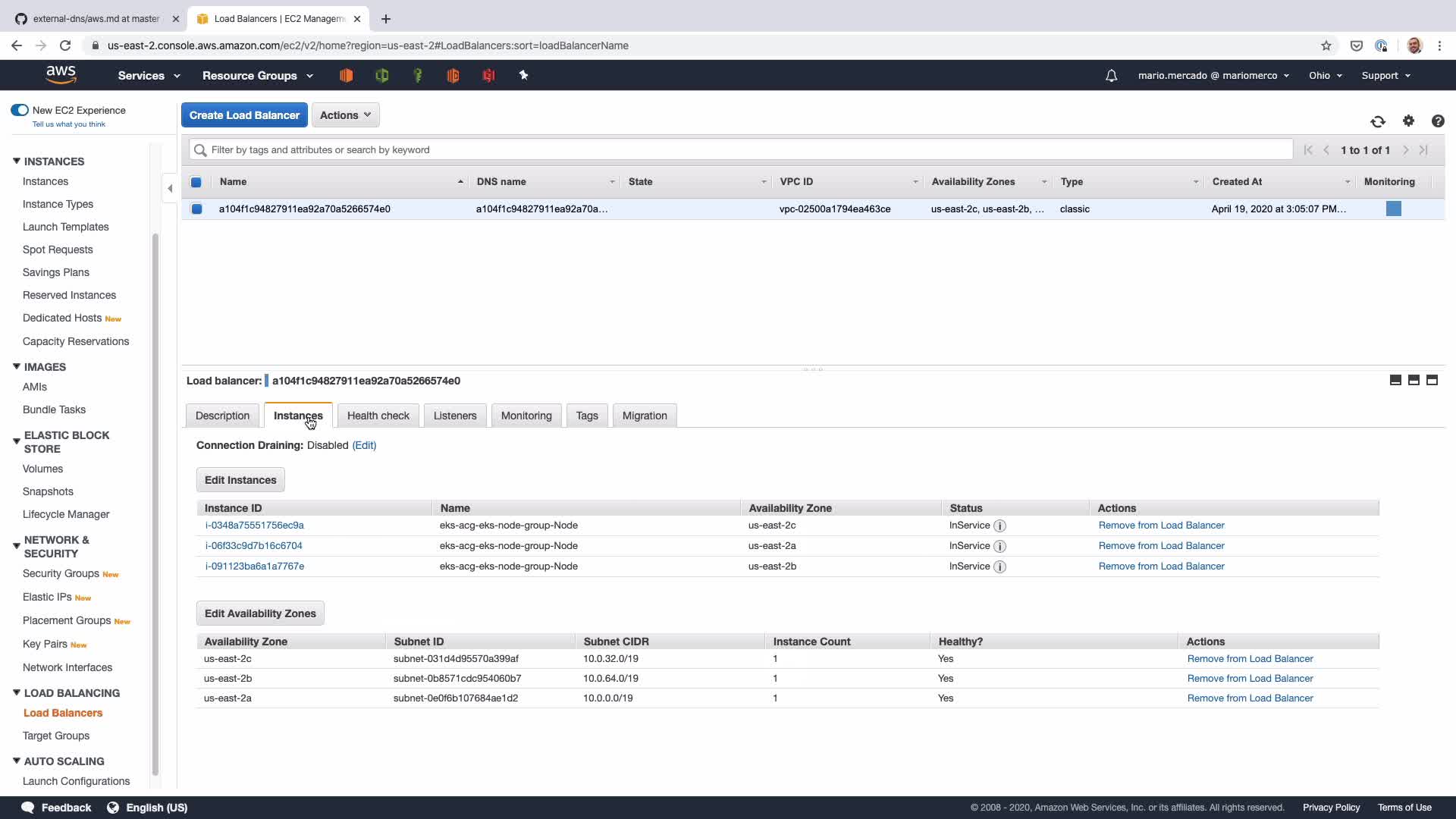The image size is (1456, 819).
Task: Open the Listeners tab
Action: 455,416
